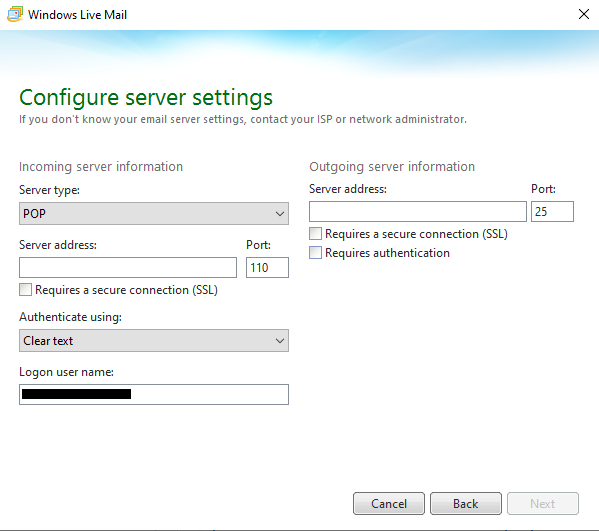Click the Incoming server information label
This screenshot has width=599, height=531.
101,167
